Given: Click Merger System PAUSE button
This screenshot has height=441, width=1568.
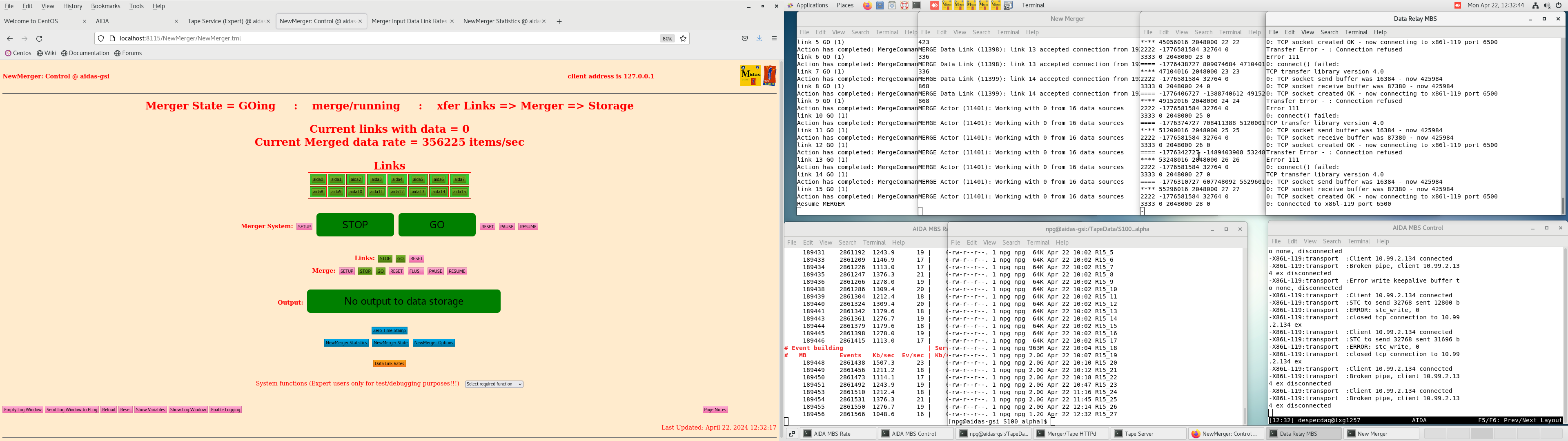Looking at the screenshot, I should tap(507, 227).
